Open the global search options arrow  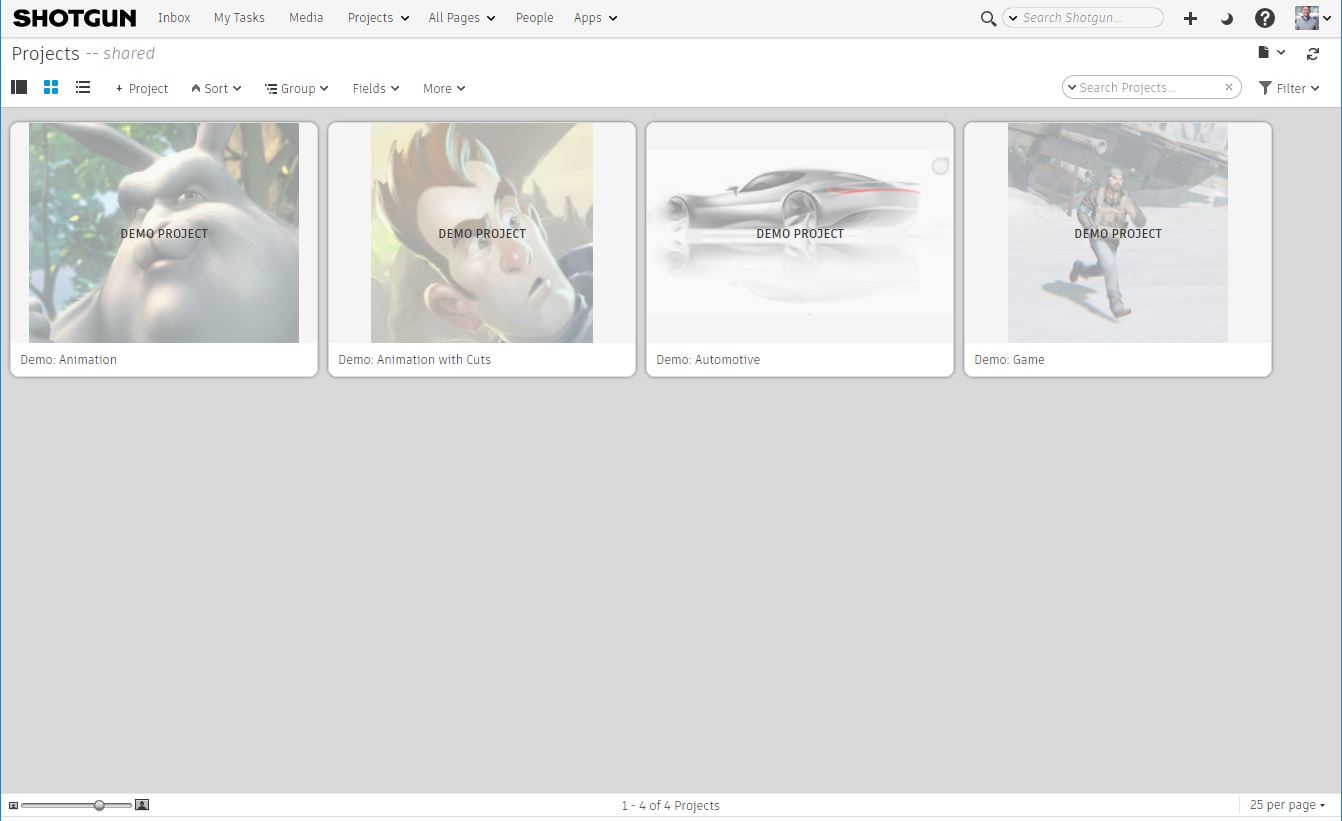pos(1011,18)
